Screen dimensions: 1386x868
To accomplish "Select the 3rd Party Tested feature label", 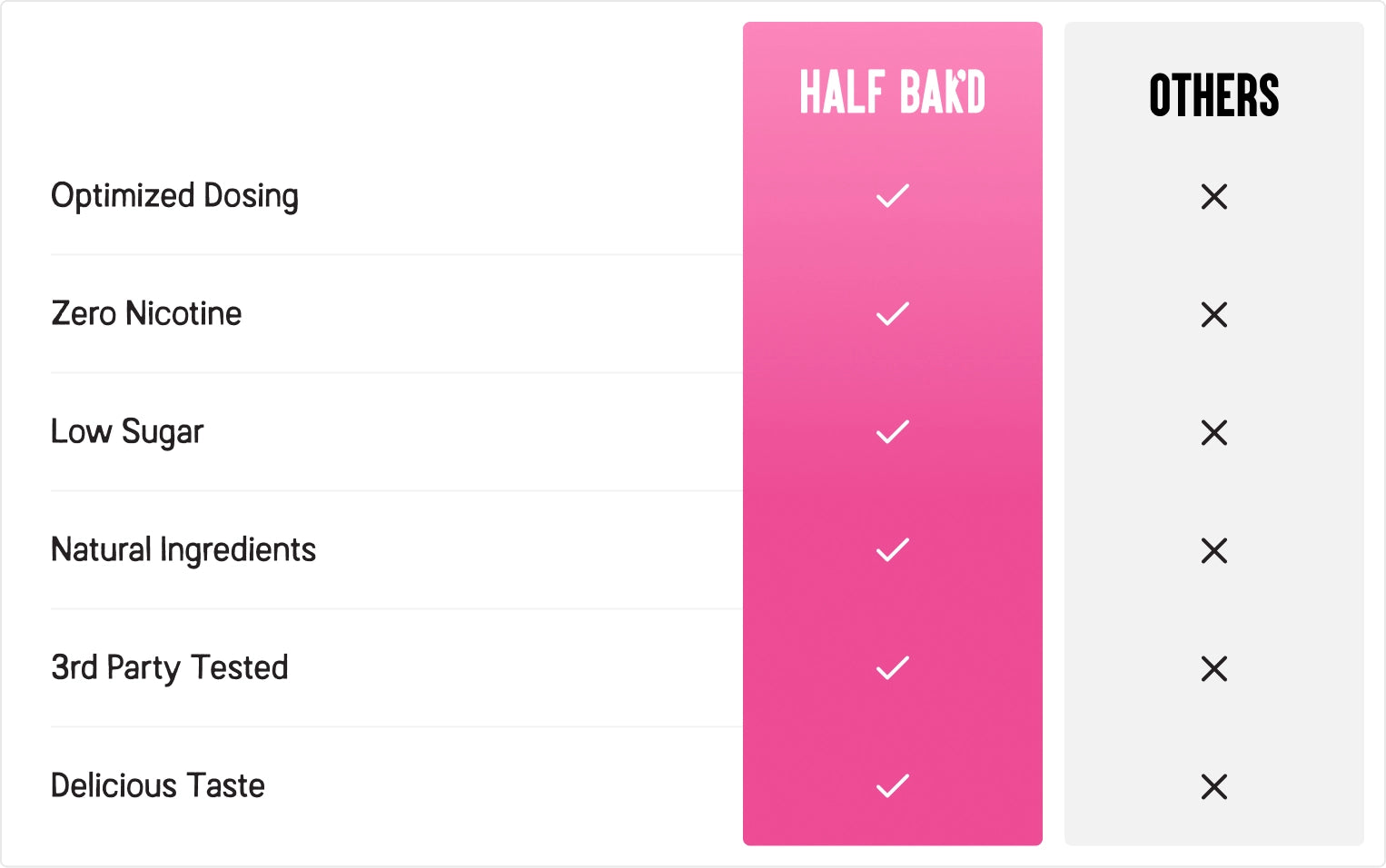I will pos(170,668).
